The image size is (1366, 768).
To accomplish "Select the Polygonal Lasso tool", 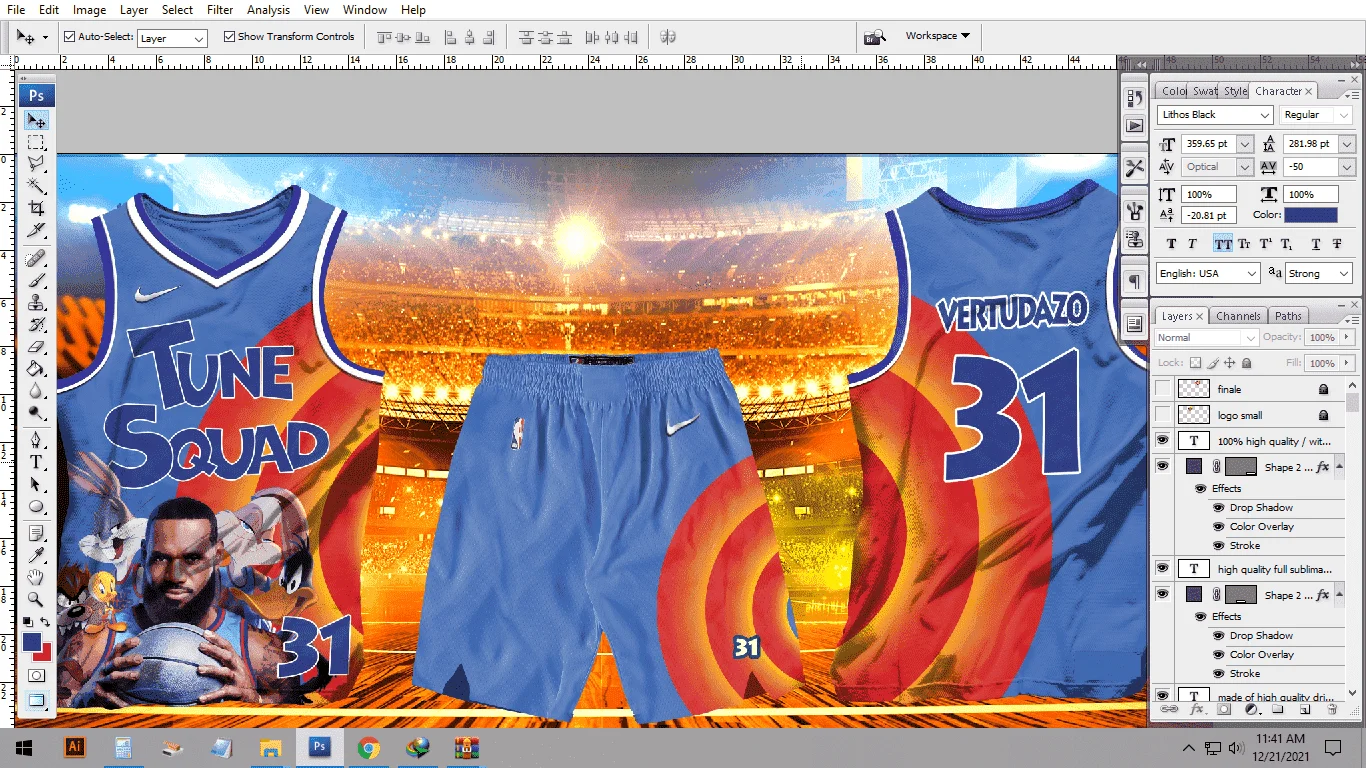I will [x=36, y=164].
